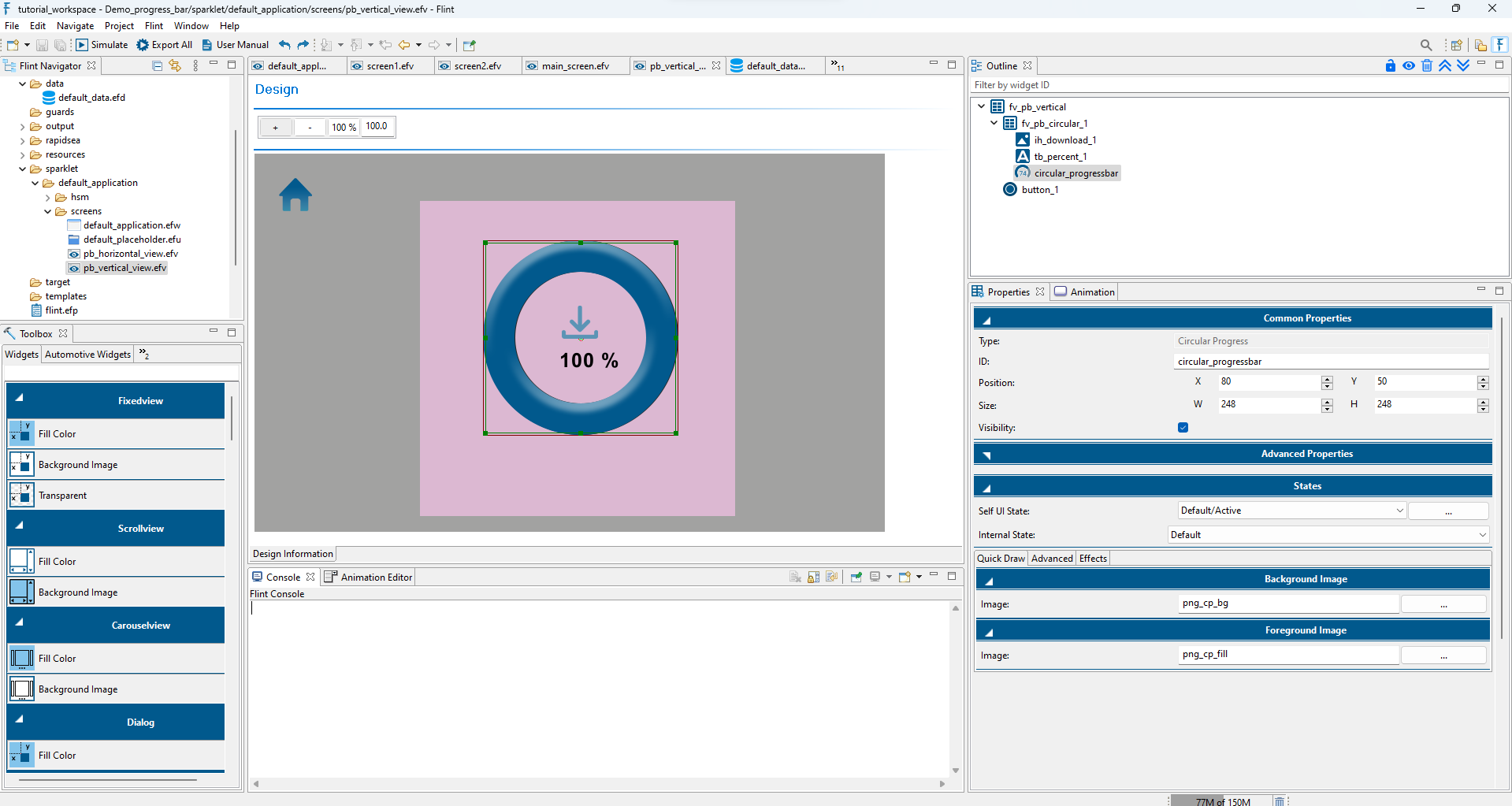Increase width using the W stepper arrow

coord(1327,401)
